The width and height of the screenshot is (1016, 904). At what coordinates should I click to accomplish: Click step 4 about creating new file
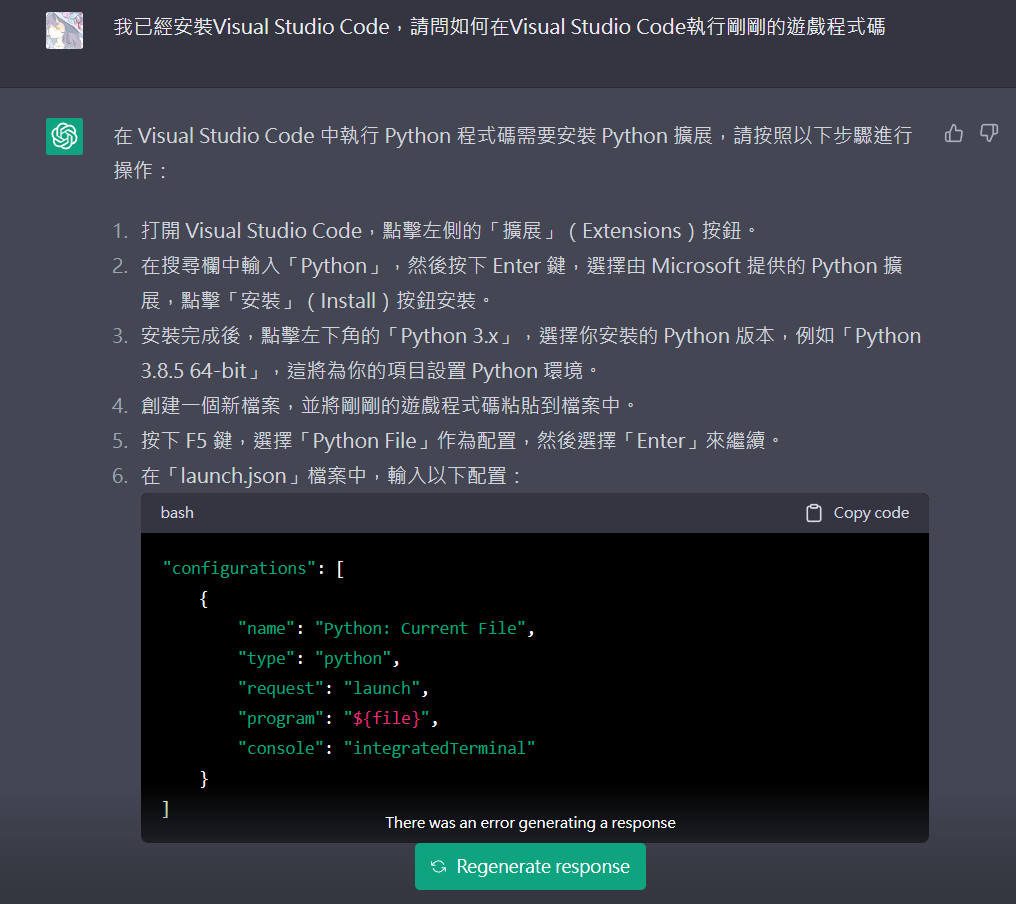[389, 406]
